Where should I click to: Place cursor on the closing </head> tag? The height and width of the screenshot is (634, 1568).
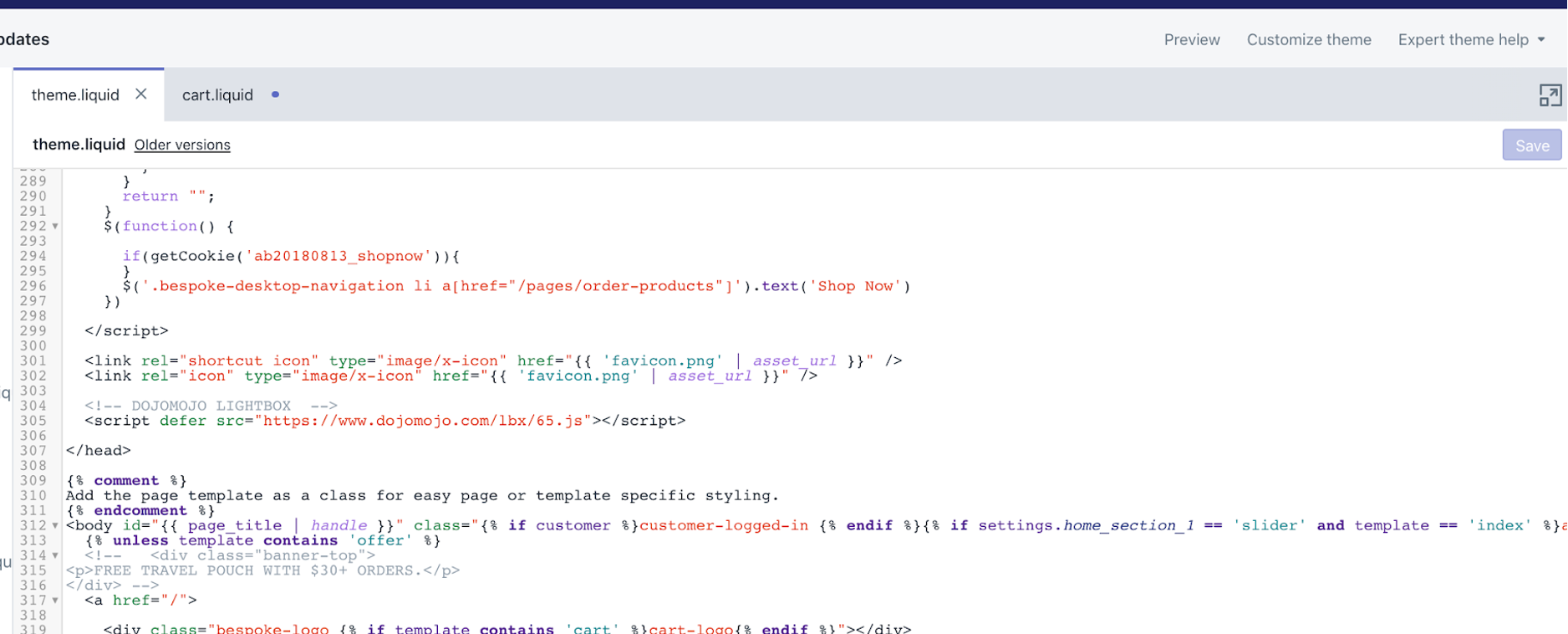[x=99, y=451]
